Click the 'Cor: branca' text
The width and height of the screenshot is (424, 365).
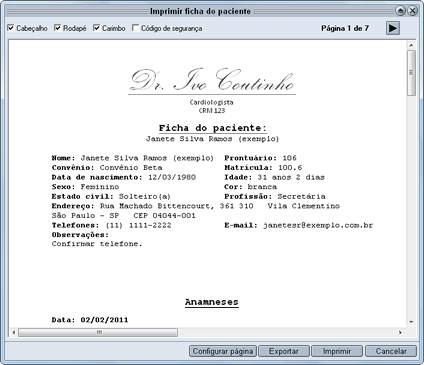pyautogui.click(x=251, y=187)
